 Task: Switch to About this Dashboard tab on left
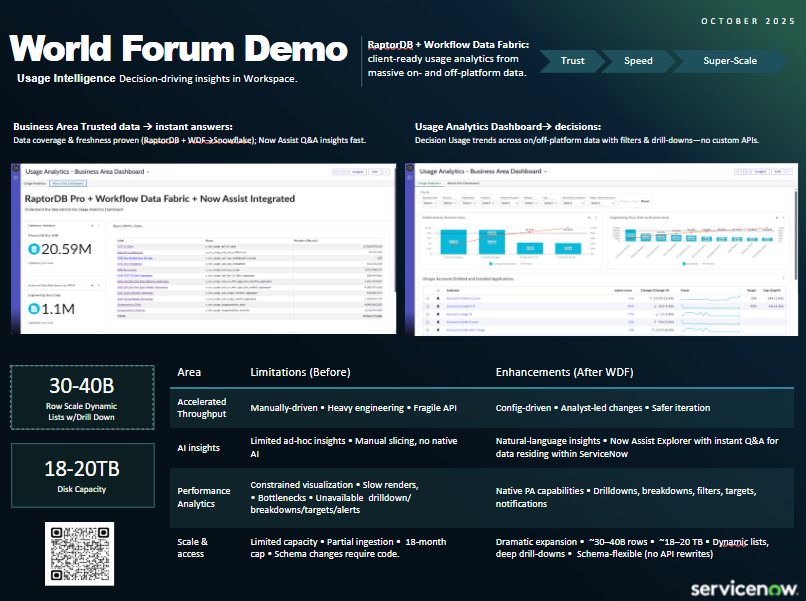point(66,184)
